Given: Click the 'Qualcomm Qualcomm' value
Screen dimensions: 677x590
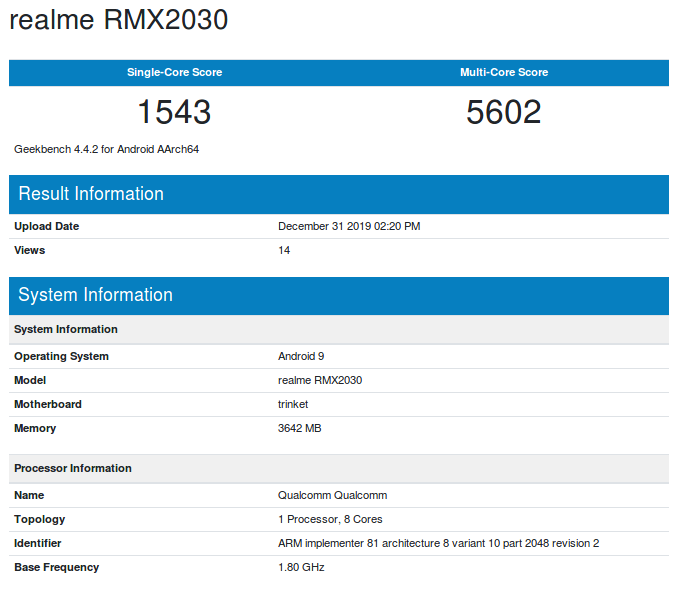Looking at the screenshot, I should (x=332, y=495).
